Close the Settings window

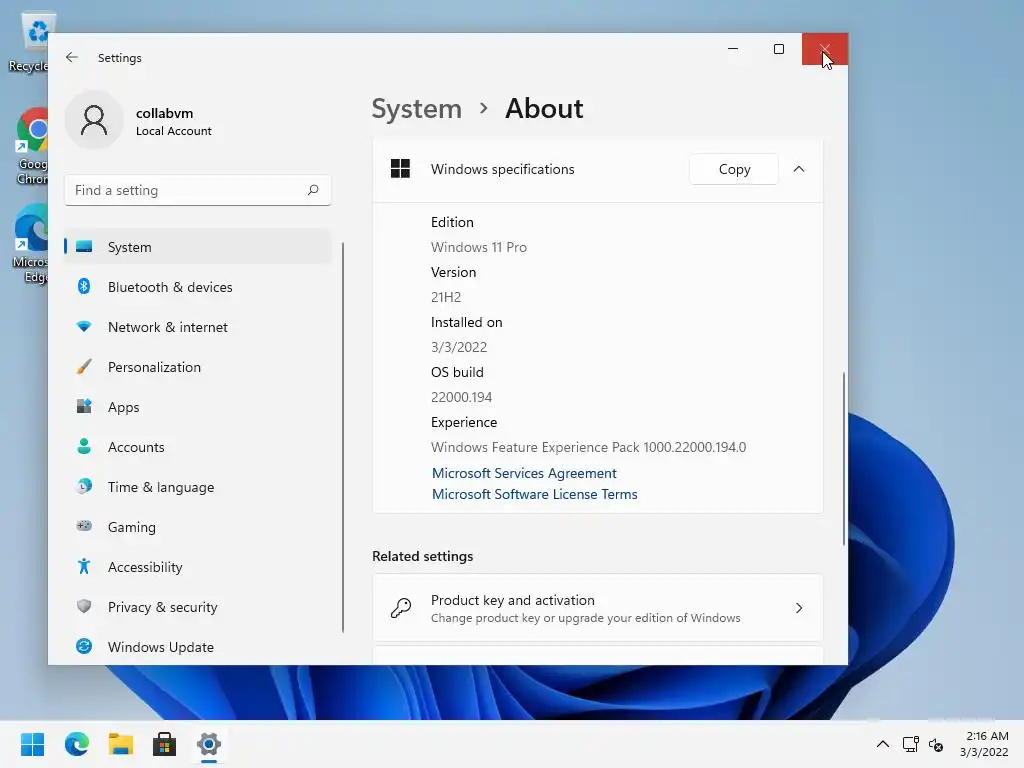coord(825,49)
